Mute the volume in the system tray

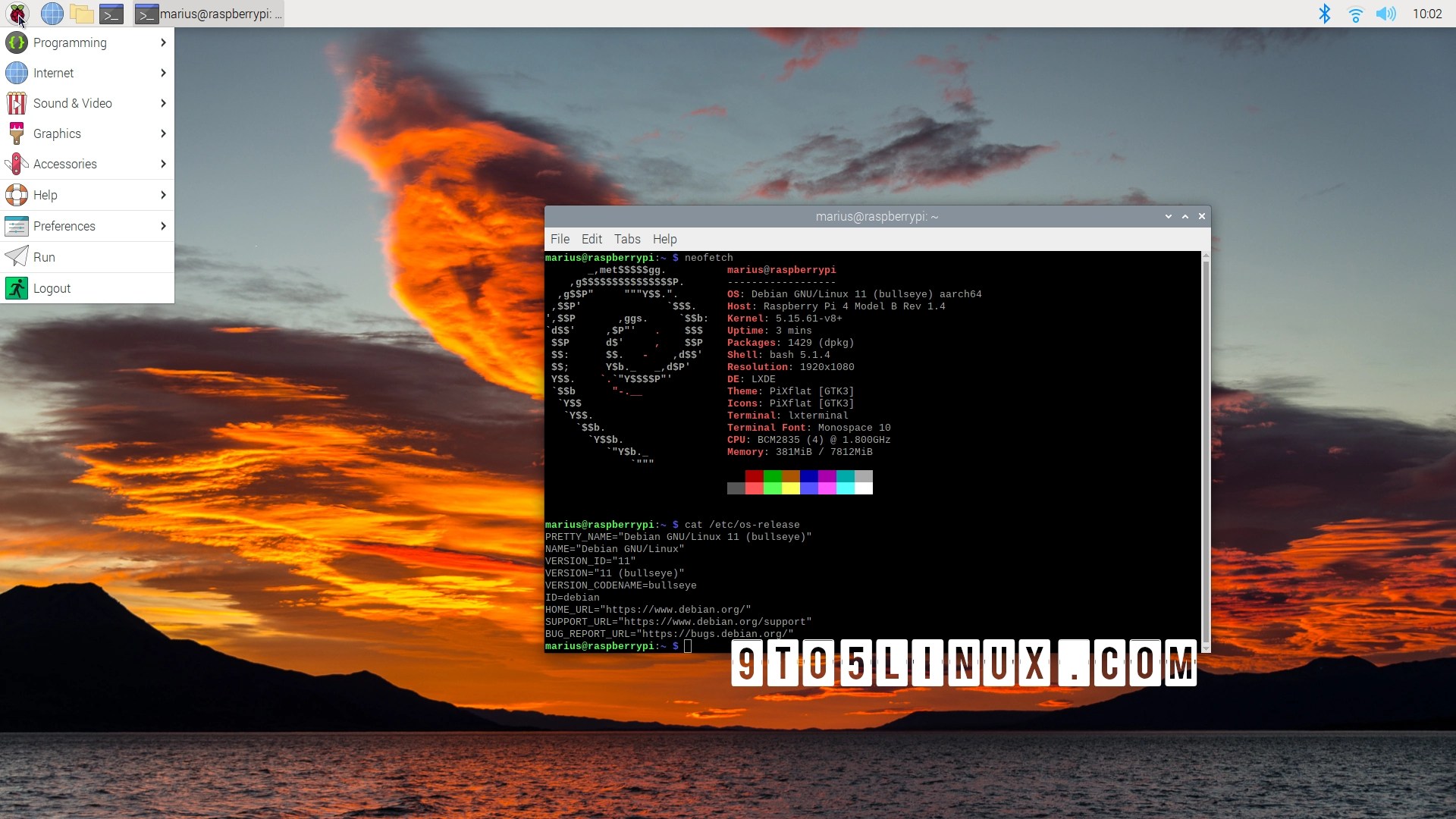click(1386, 13)
